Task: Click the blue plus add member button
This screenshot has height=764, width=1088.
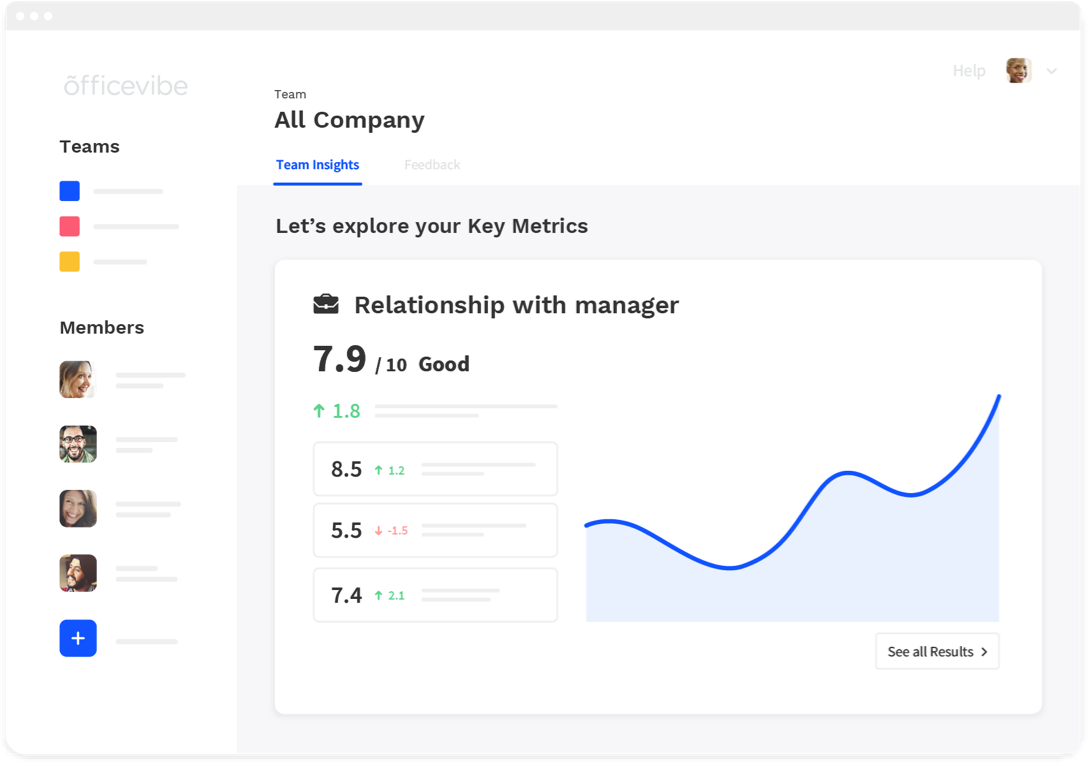Action: coord(78,638)
